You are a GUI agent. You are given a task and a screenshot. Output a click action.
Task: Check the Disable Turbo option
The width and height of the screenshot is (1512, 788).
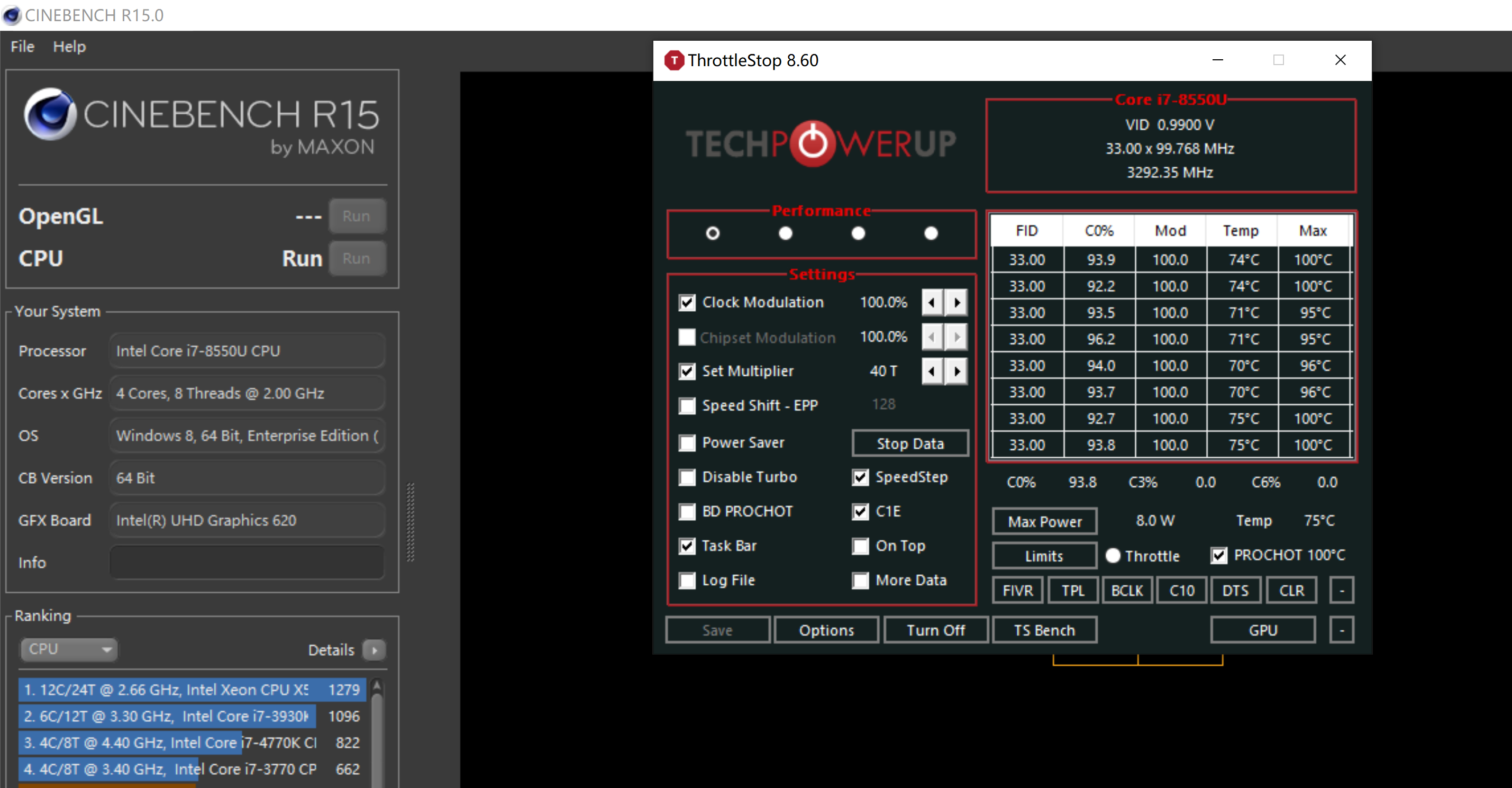pyautogui.click(x=687, y=477)
